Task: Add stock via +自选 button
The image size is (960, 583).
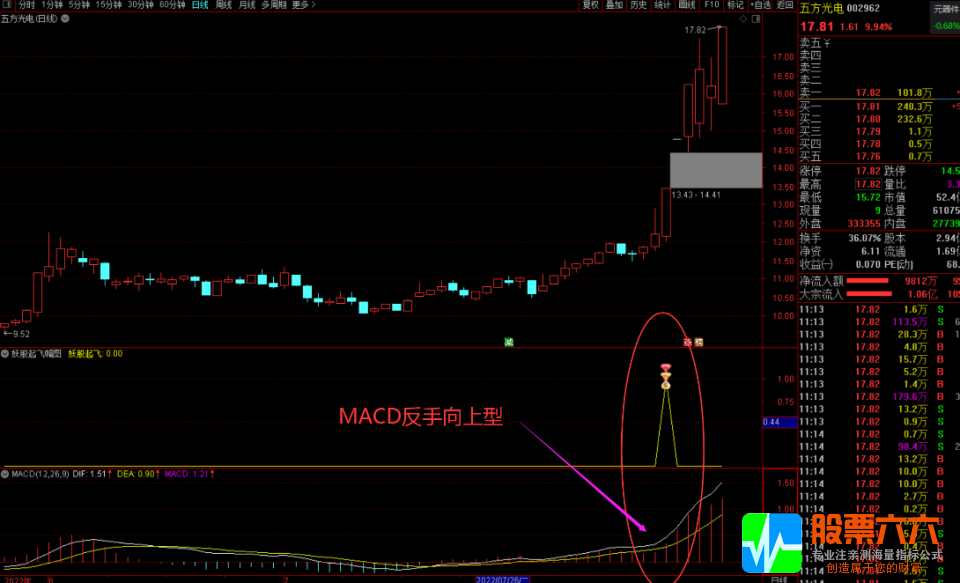Action: (x=761, y=5)
